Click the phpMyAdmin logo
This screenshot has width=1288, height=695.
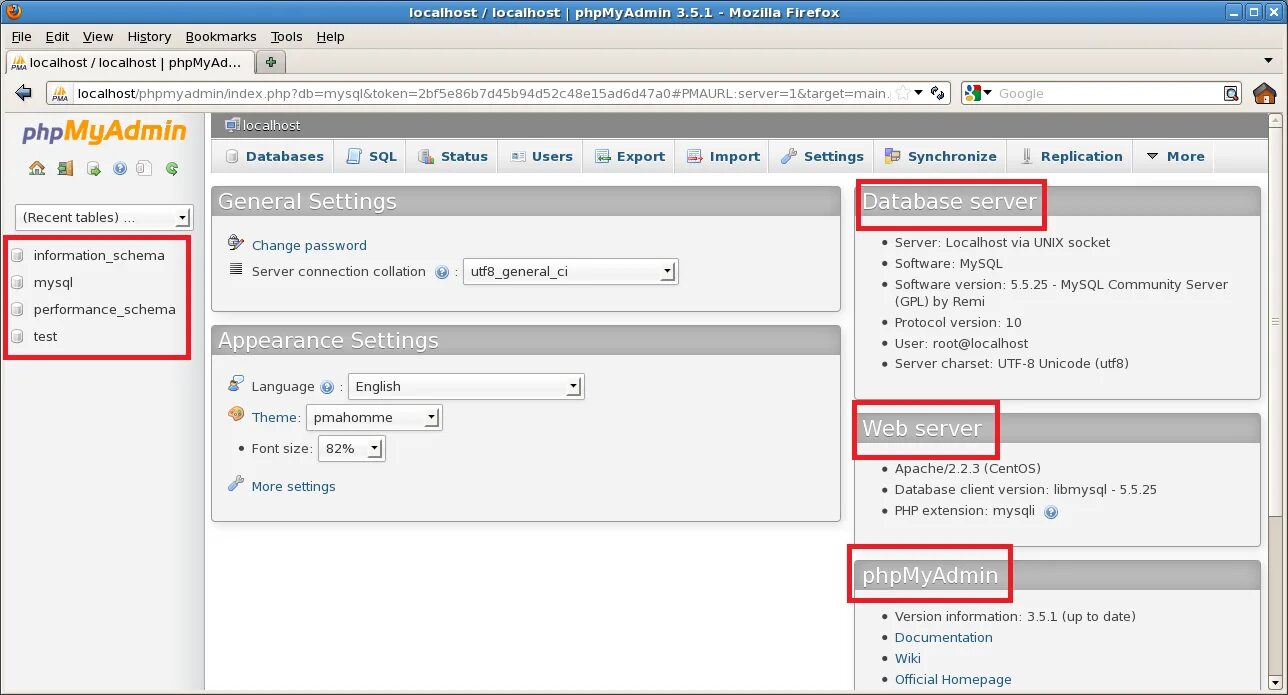[104, 131]
